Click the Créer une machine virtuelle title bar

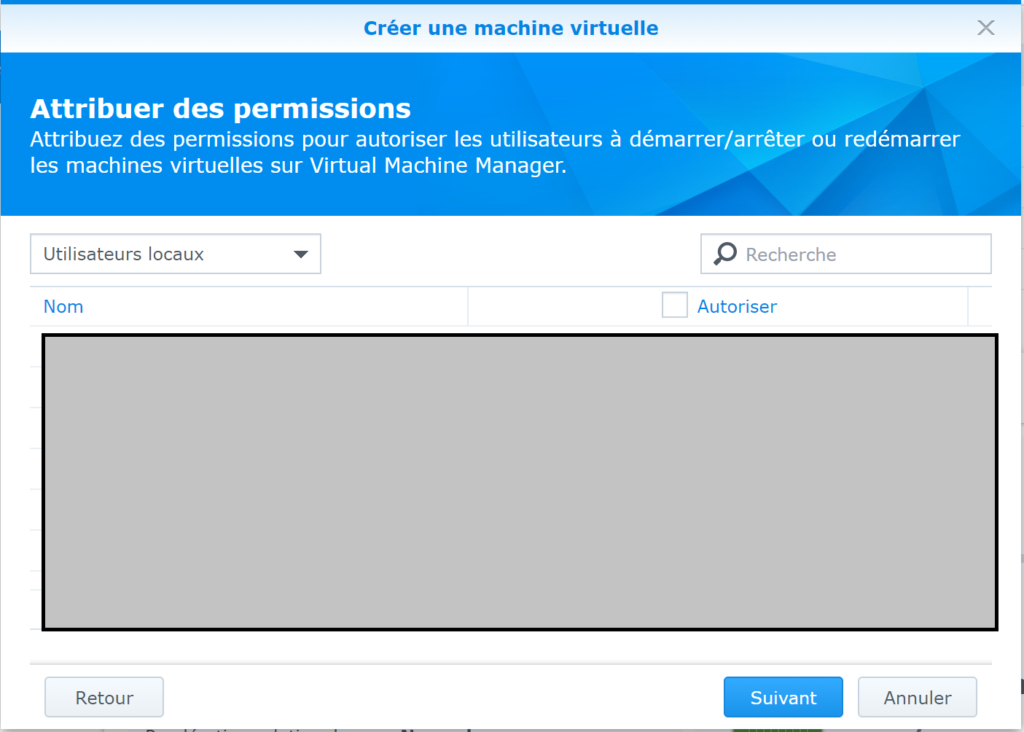511,28
